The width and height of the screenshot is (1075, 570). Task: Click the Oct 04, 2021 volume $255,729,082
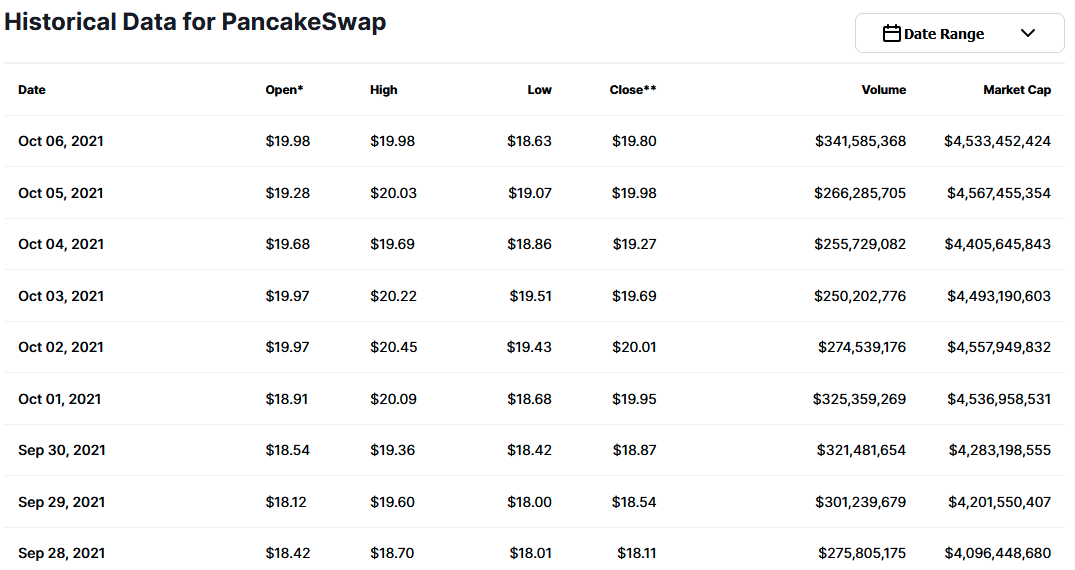click(x=860, y=244)
